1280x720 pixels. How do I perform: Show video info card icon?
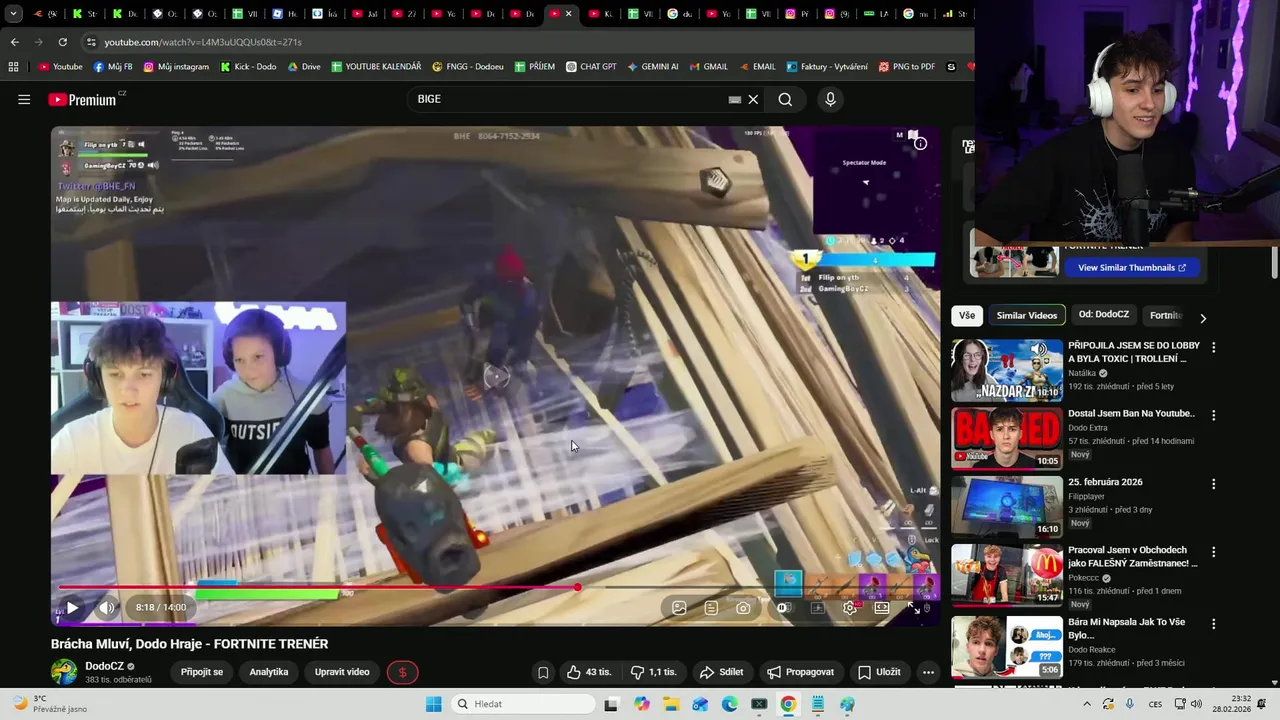click(920, 143)
